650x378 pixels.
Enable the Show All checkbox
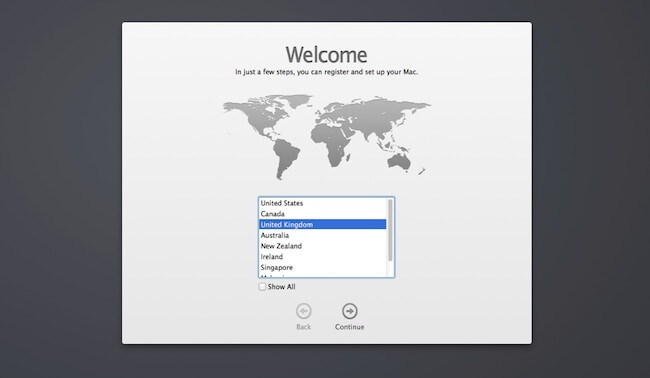pos(262,287)
